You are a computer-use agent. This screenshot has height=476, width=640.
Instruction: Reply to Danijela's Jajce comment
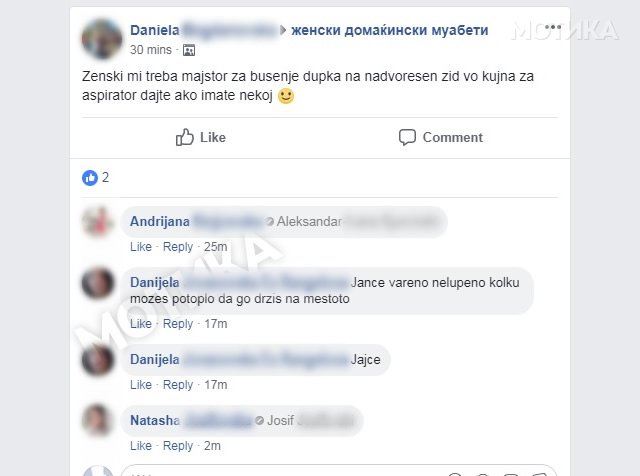point(178,385)
